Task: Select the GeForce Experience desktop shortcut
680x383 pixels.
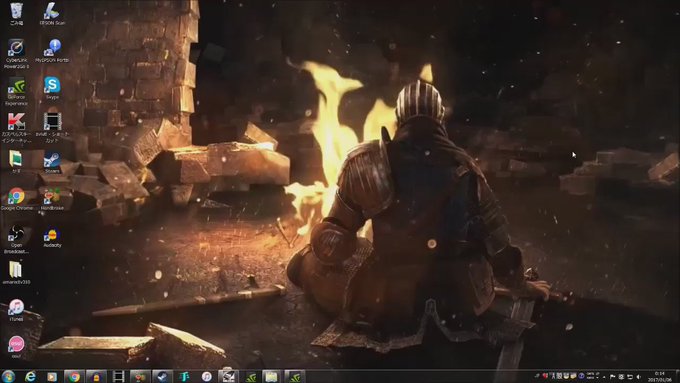Action: point(16,91)
